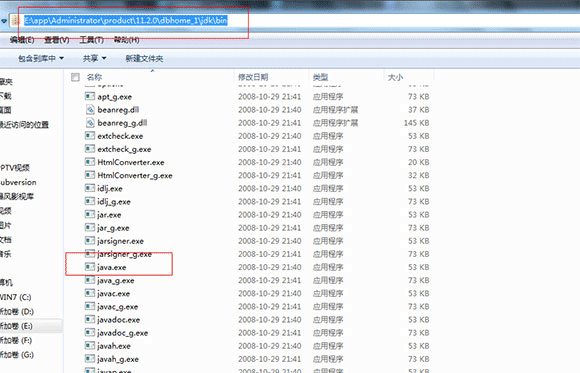
Task: Select the javah_g.exe file name
Action: [118, 359]
